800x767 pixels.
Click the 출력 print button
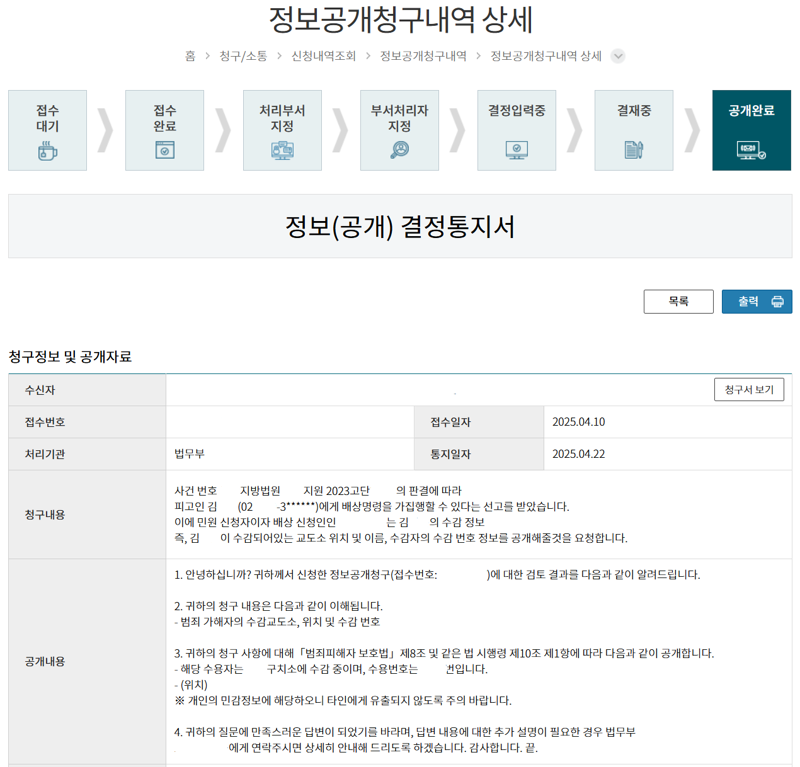tap(757, 302)
